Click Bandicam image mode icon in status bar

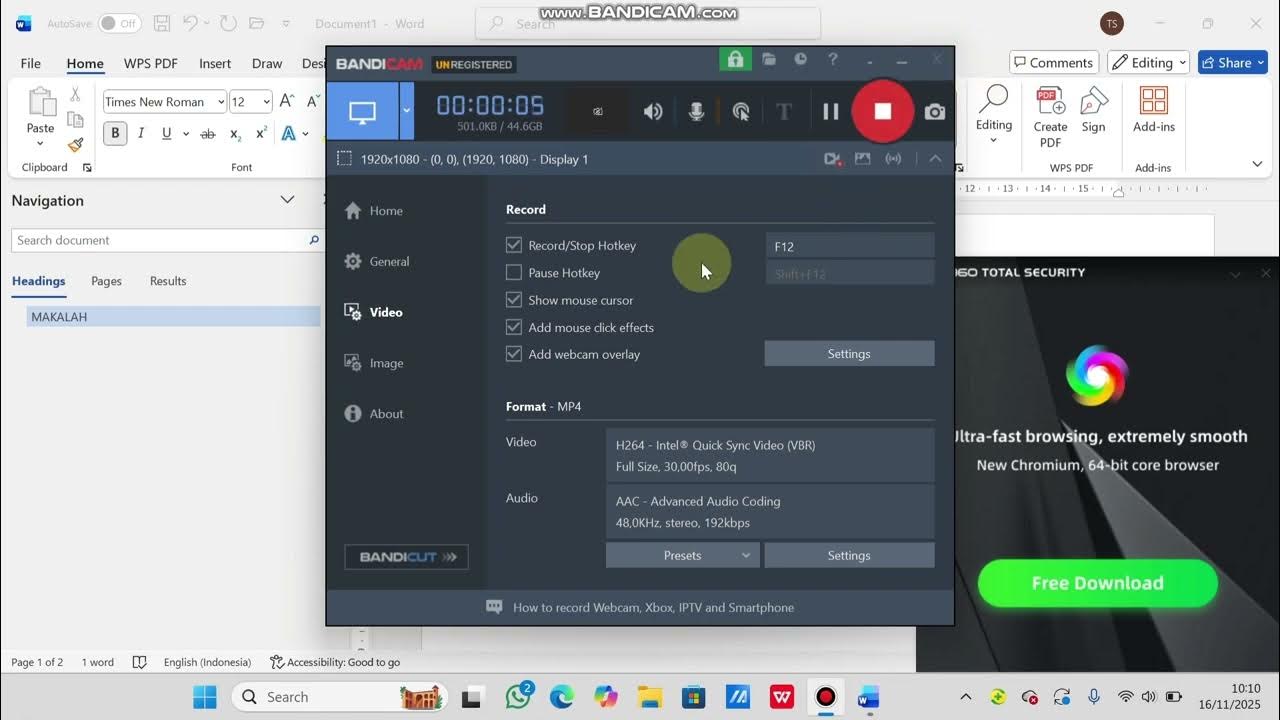(x=862, y=159)
